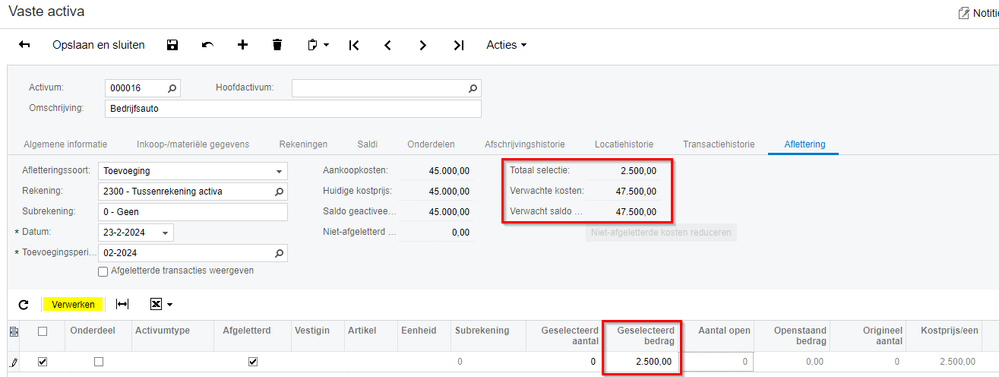Switch to Rekeningen tab
Viewport: 999px width, 377px height.
[303, 145]
